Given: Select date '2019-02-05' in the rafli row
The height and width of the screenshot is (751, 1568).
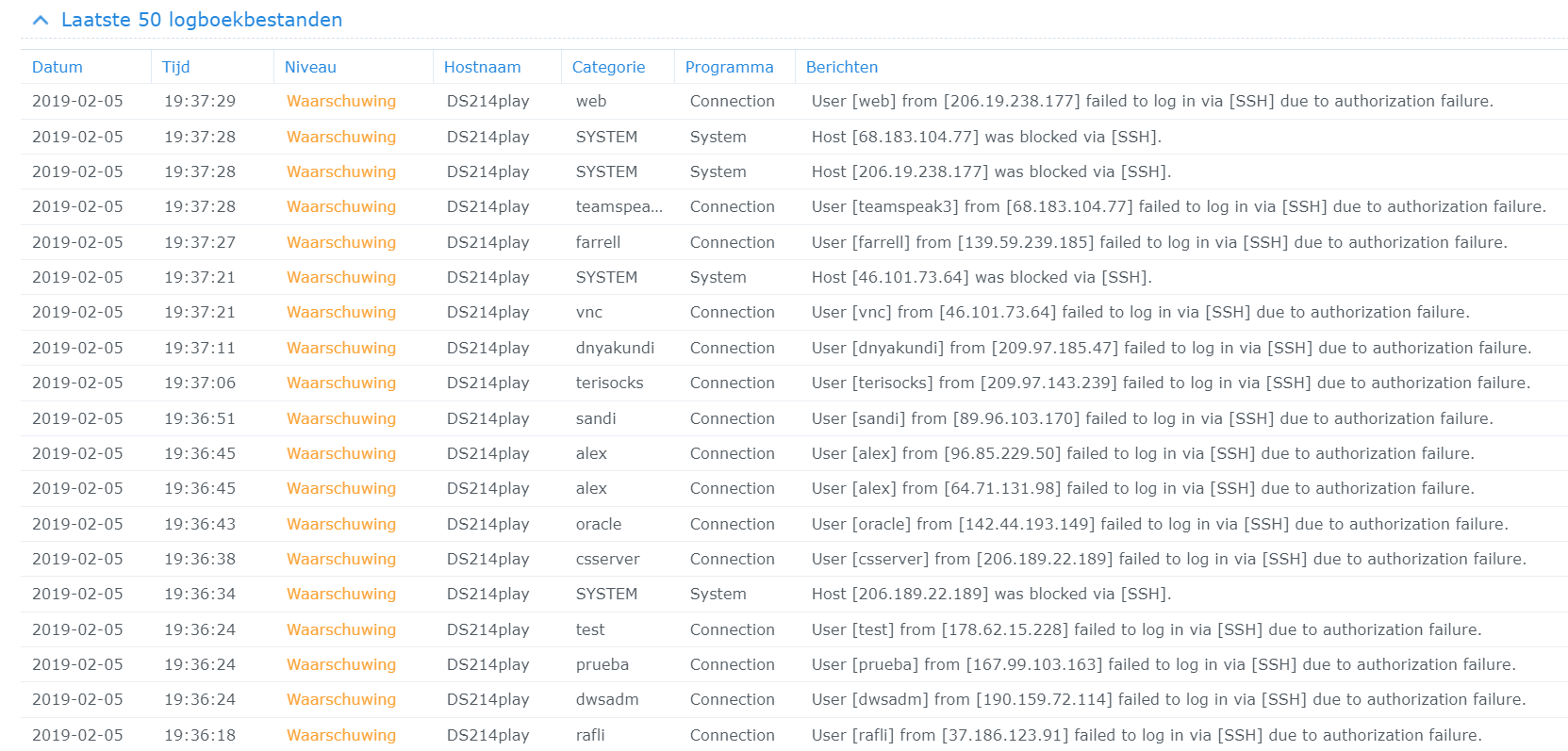Looking at the screenshot, I should (77, 735).
